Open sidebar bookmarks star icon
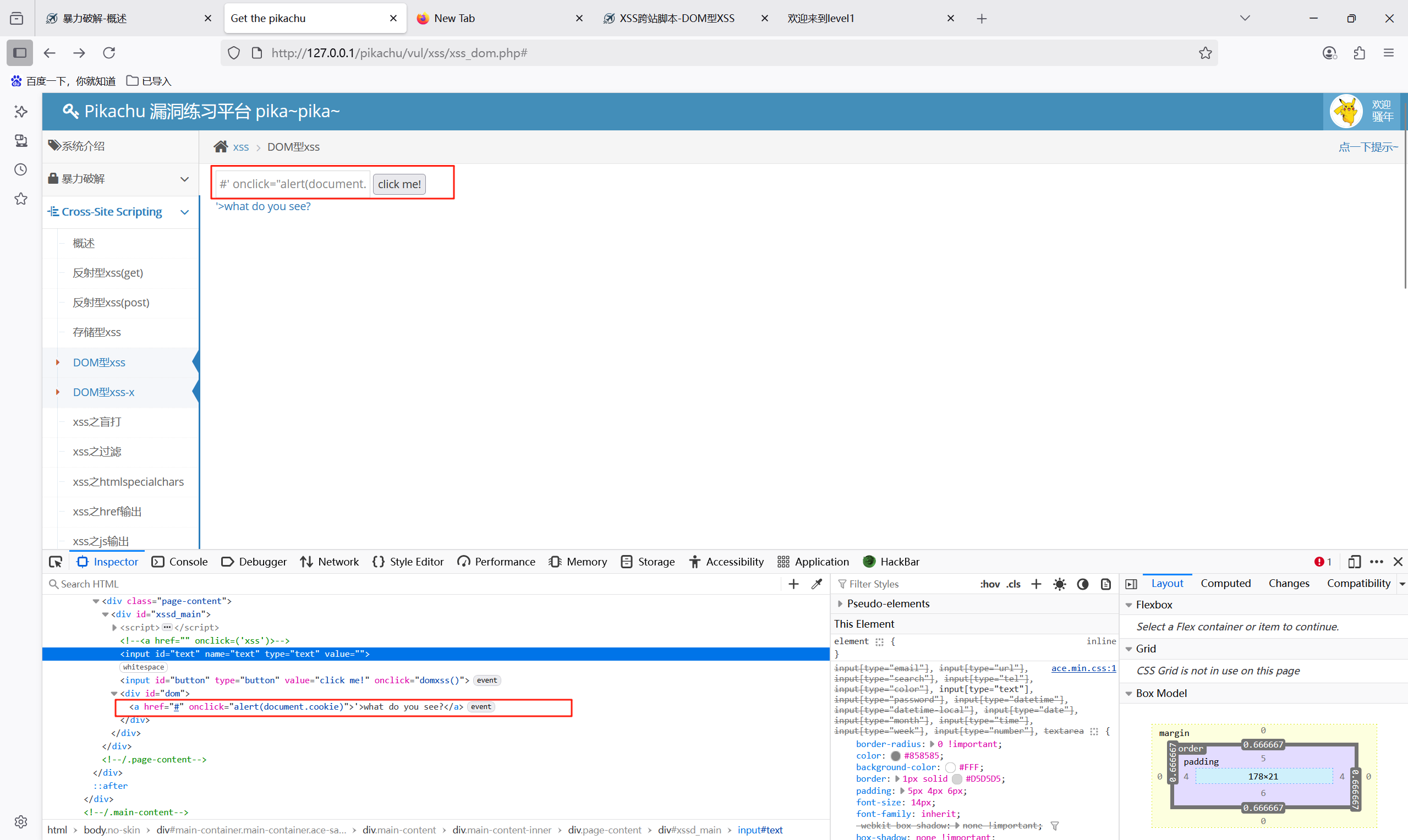The height and width of the screenshot is (840, 1408). point(21,199)
